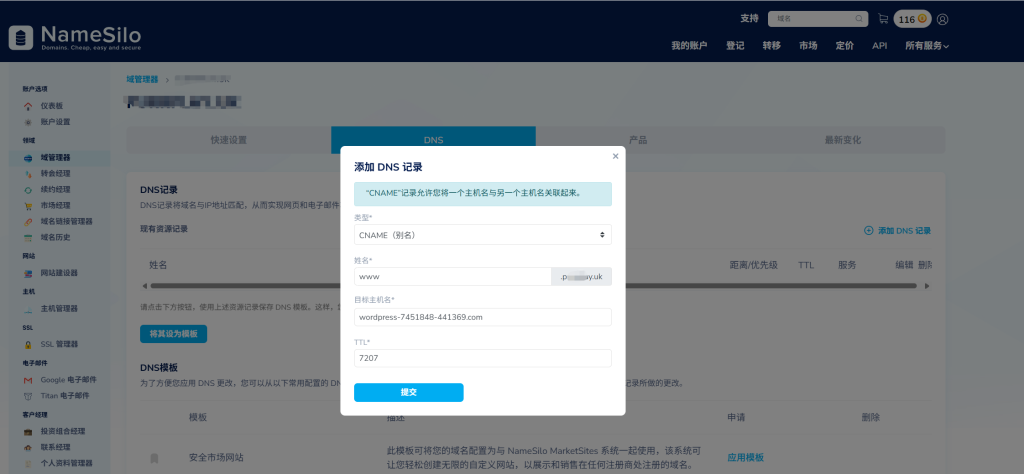Click the records table horizontal scrollbar
The image size is (1024, 474).
[534, 286]
